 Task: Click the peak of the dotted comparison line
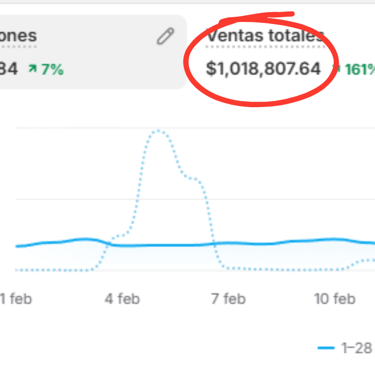tap(158, 130)
